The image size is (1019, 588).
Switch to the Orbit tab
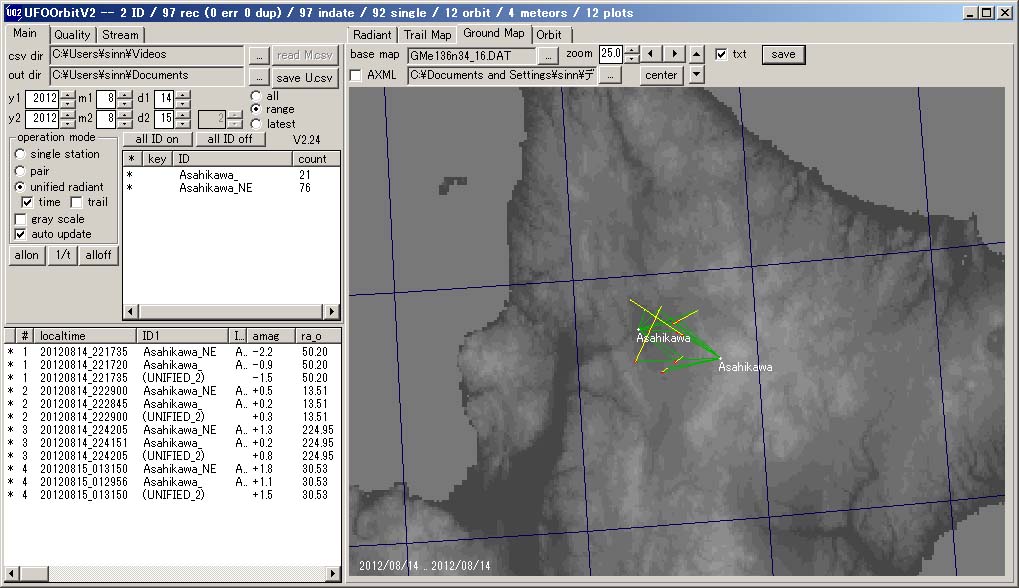(x=549, y=35)
